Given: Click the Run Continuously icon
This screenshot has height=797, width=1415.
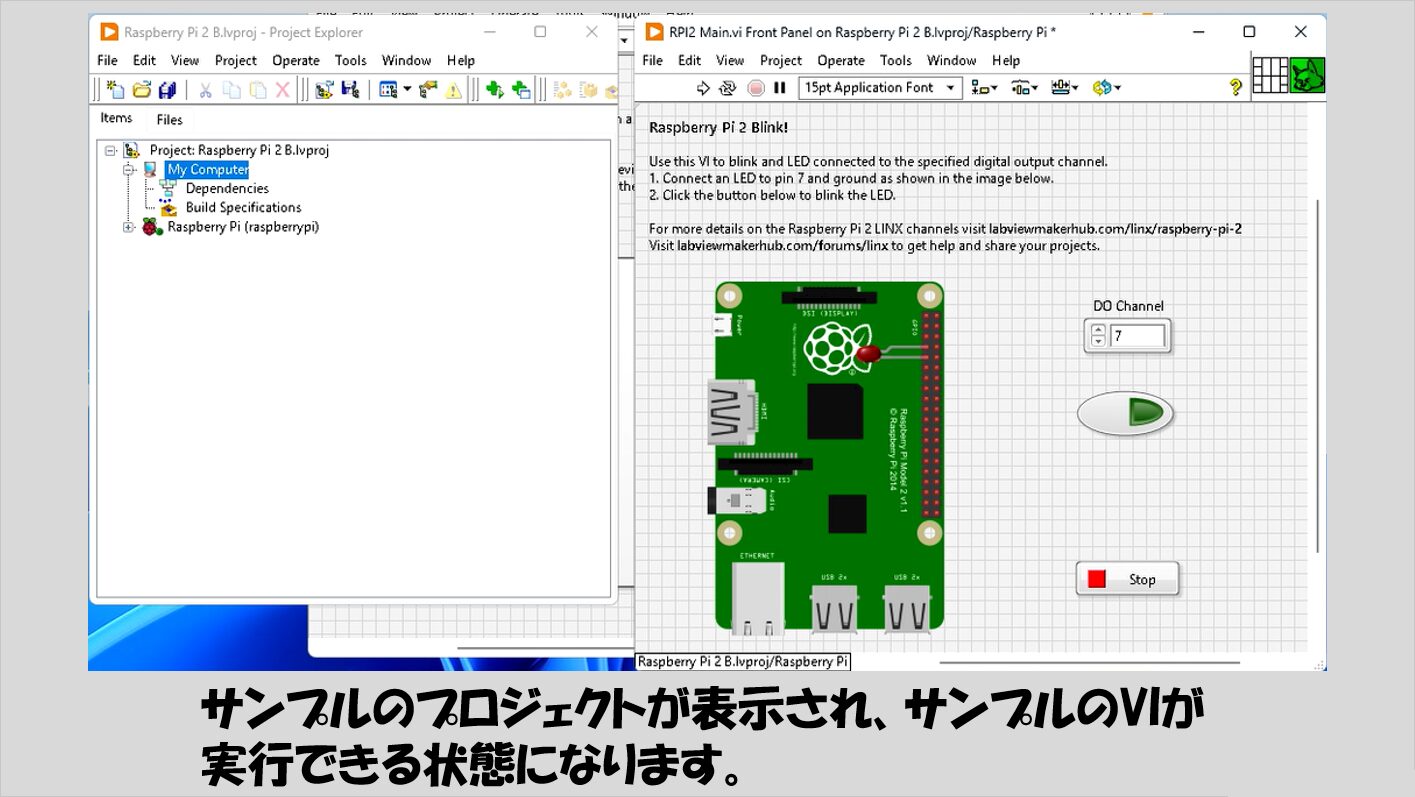Looking at the screenshot, I should [x=728, y=88].
